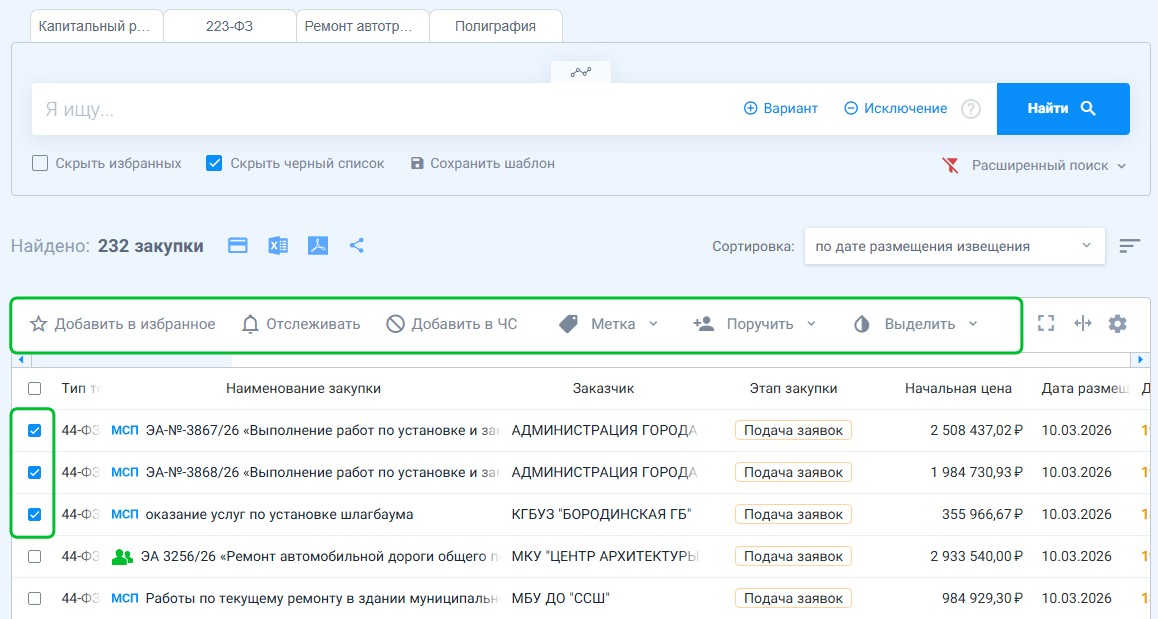Click Этап закупки column header

point(793,389)
